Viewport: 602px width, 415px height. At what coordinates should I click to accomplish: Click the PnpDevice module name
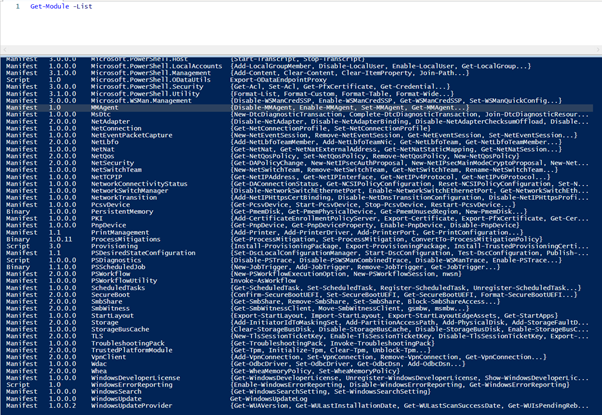tap(108, 225)
